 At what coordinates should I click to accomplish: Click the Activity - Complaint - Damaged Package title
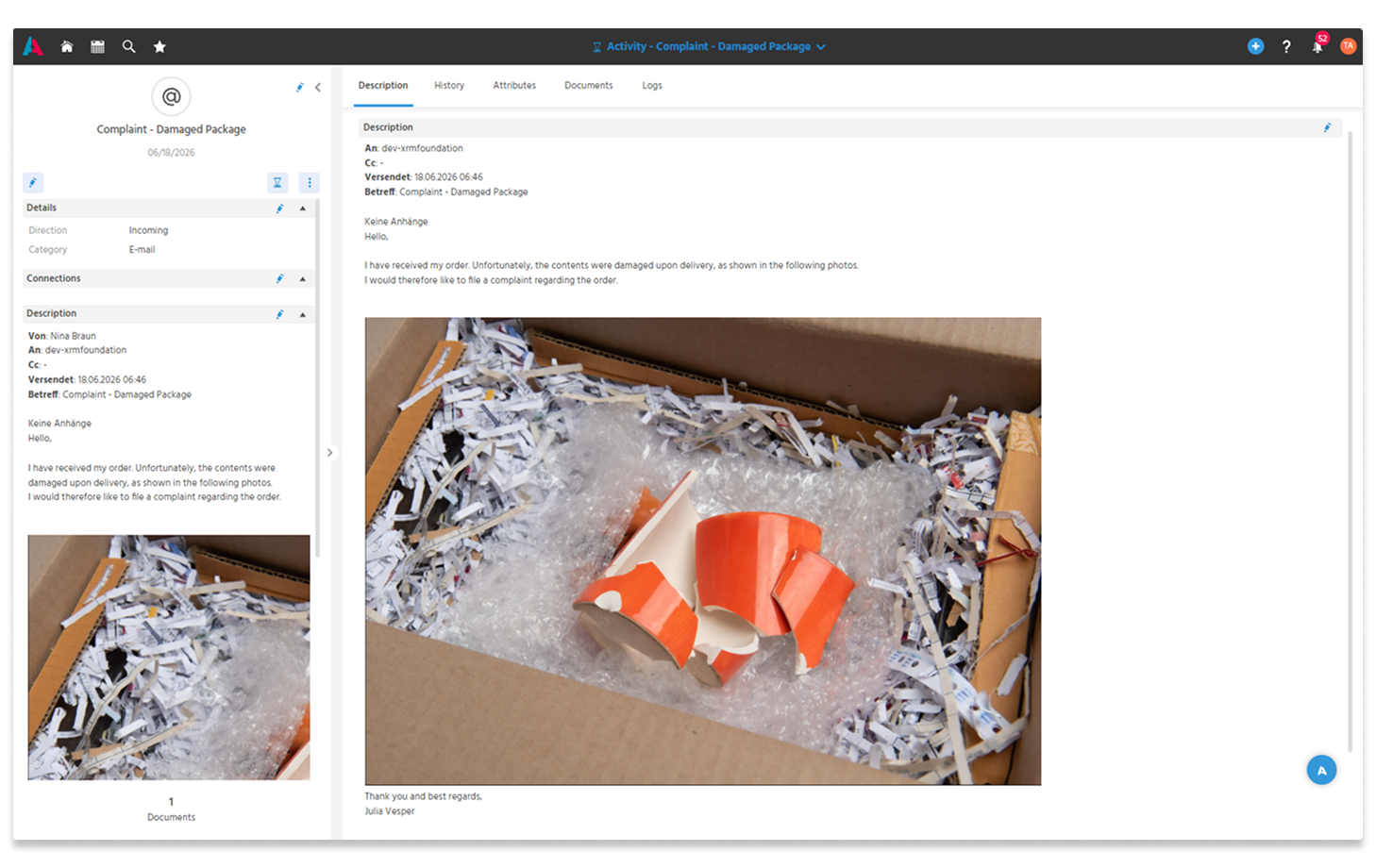click(709, 46)
